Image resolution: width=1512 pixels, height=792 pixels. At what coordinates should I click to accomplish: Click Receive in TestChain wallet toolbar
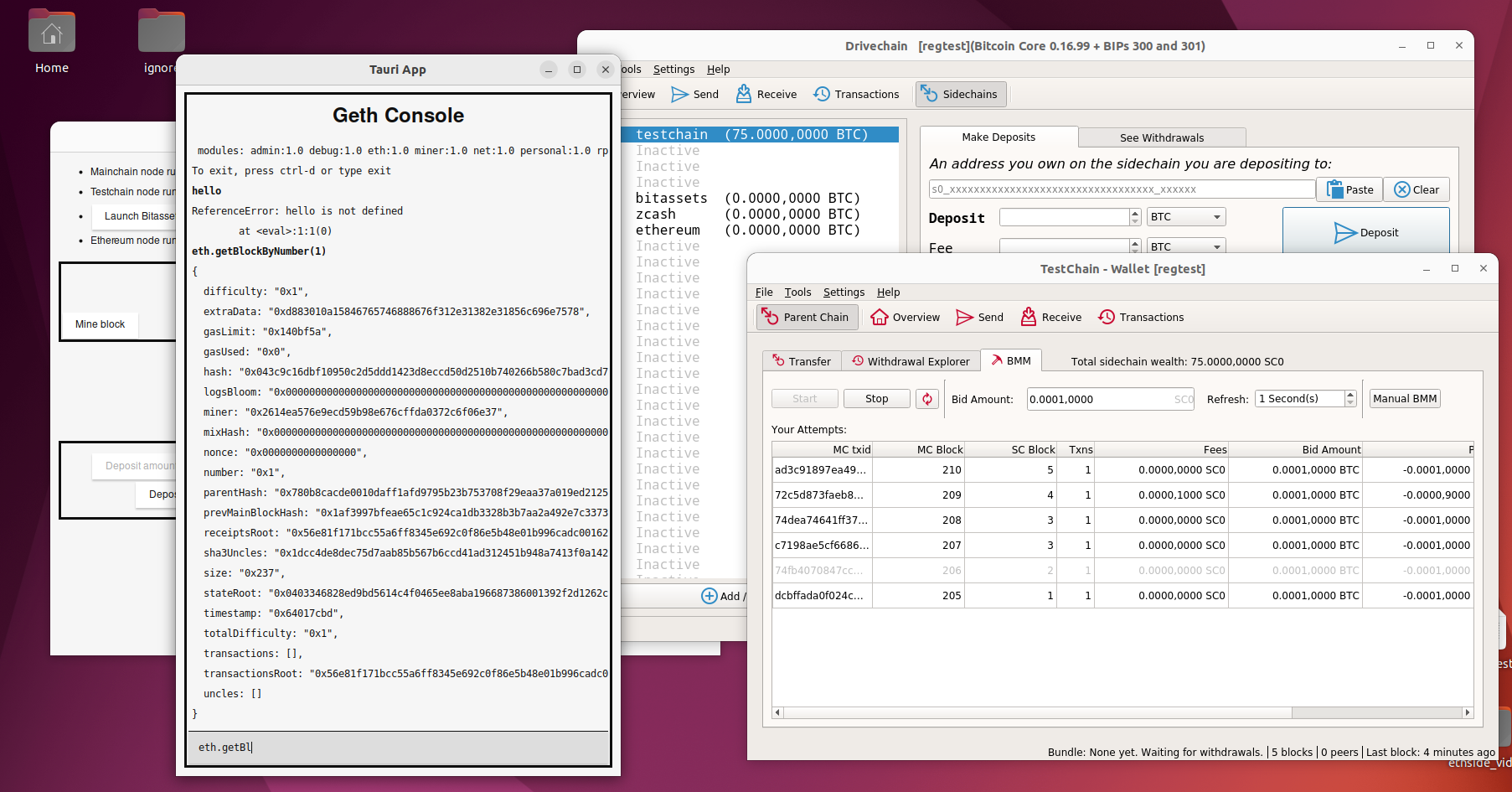click(x=1050, y=317)
